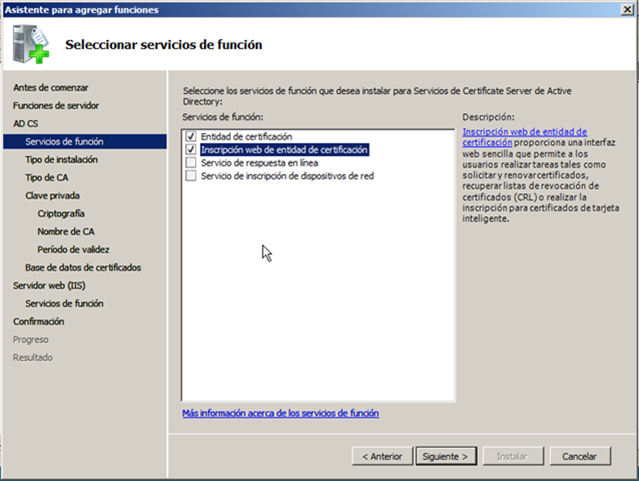Enable Servicio de respuesta en línea checkbox

[190, 162]
